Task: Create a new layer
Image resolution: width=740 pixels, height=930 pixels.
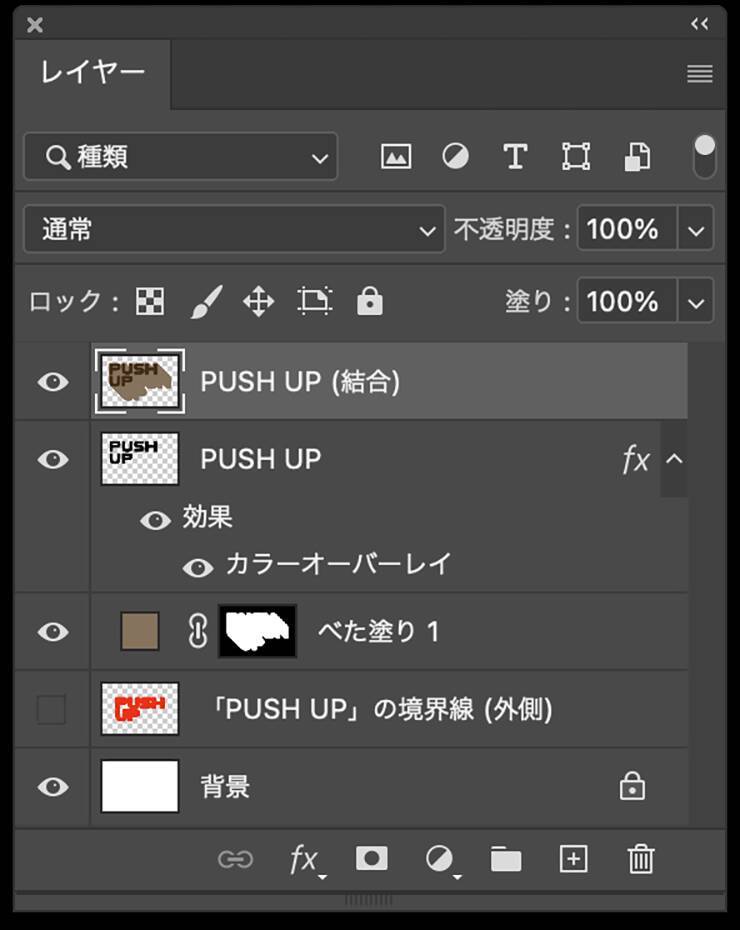Action: coord(573,858)
